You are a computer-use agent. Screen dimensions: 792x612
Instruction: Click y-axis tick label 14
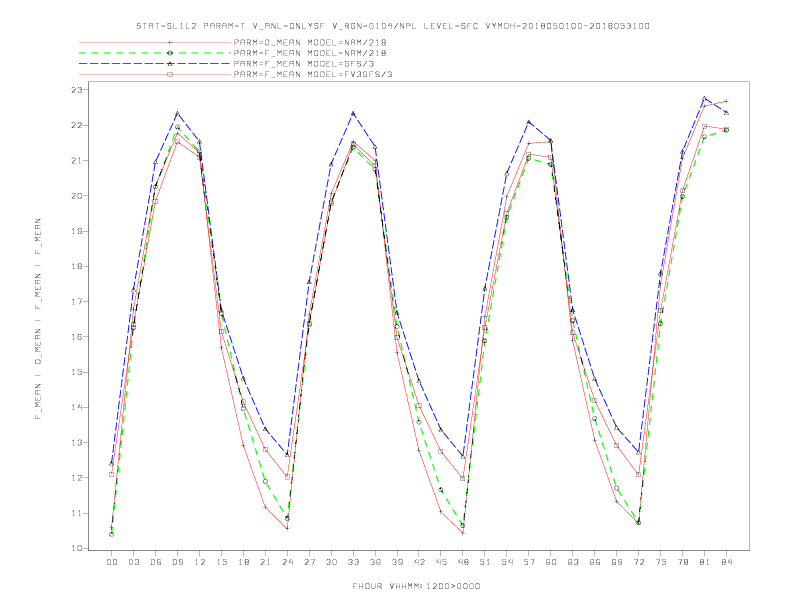coord(77,407)
